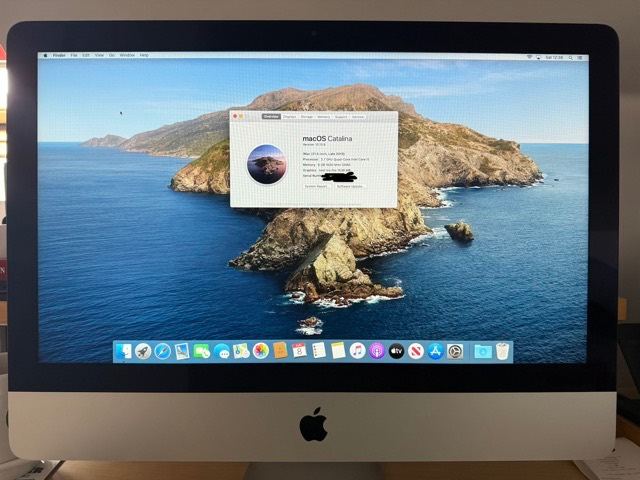Click the Software Update button
Screen dimensions: 640x480
coord(350,186)
